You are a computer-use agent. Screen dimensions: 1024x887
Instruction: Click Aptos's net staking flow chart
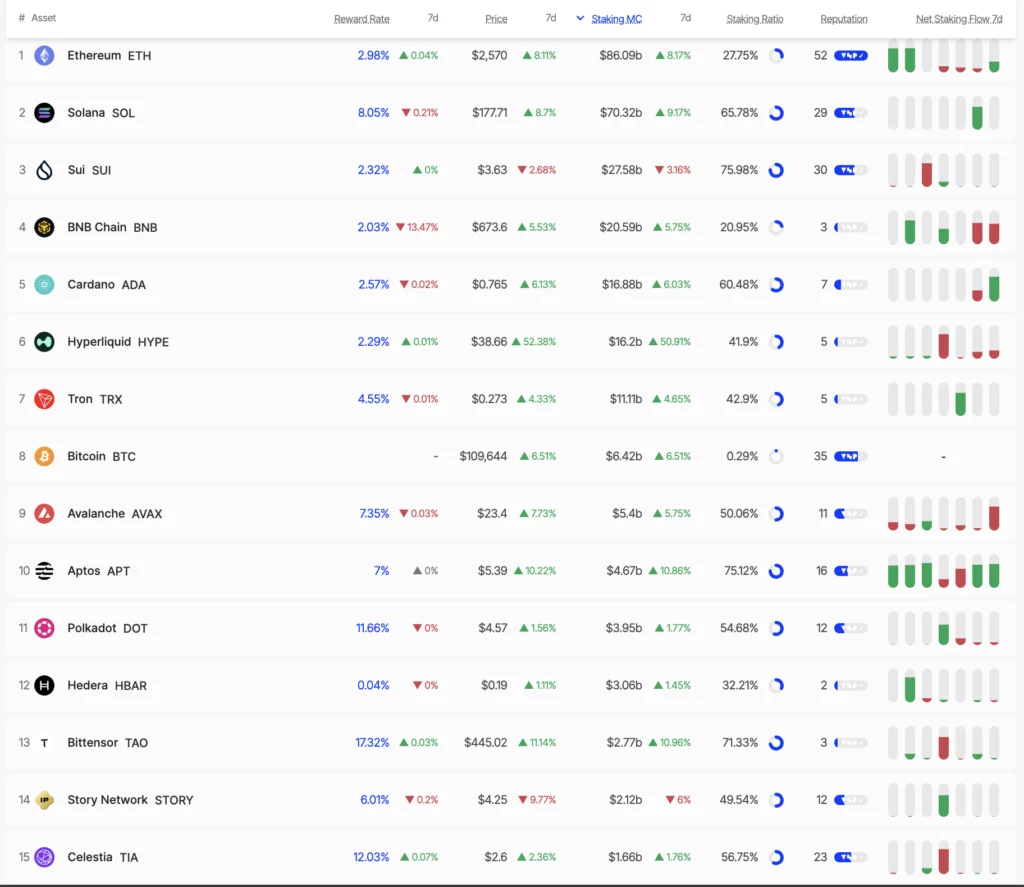[x=943, y=571]
